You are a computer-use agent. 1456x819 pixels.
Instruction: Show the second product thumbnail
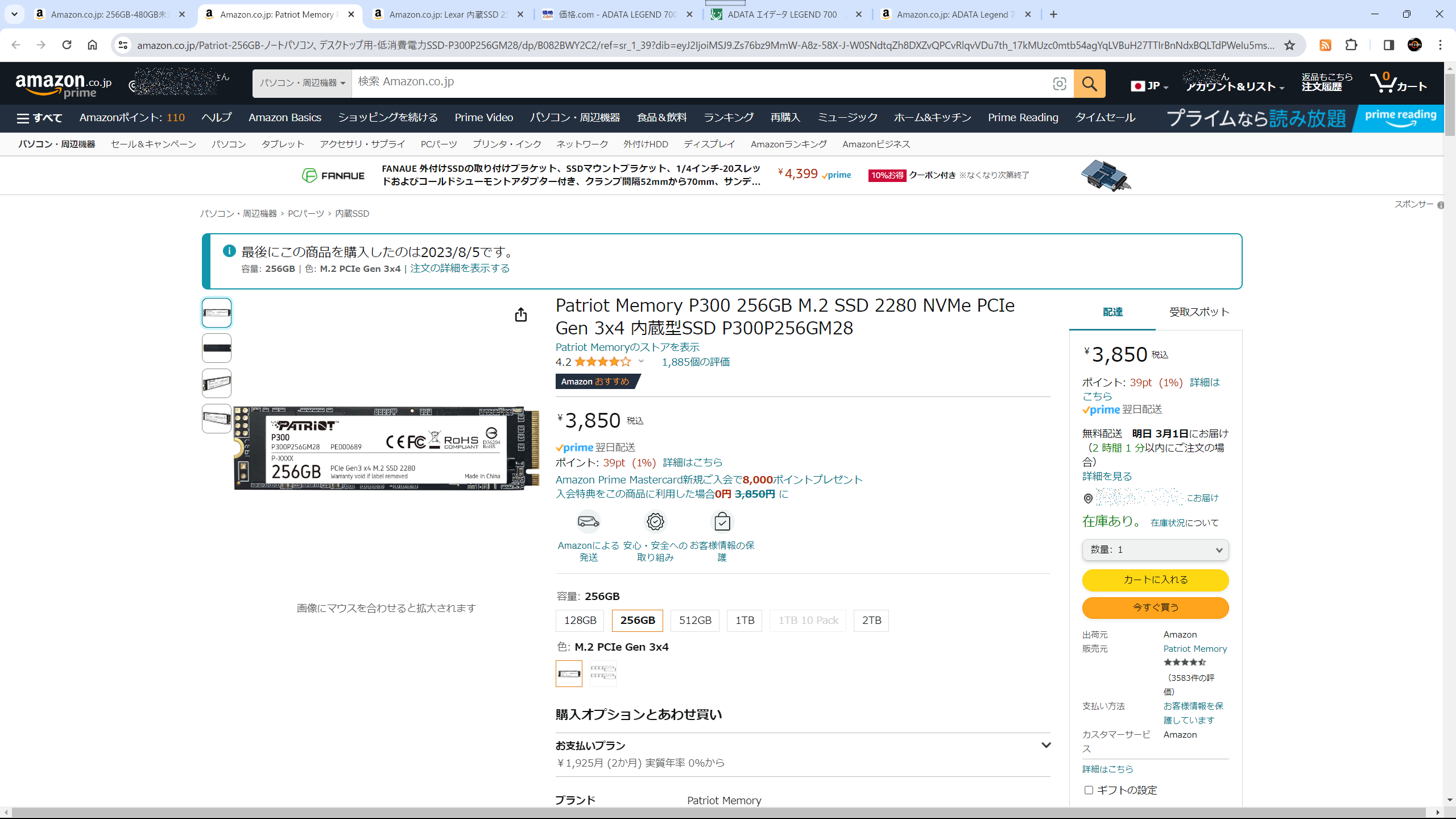click(x=217, y=348)
